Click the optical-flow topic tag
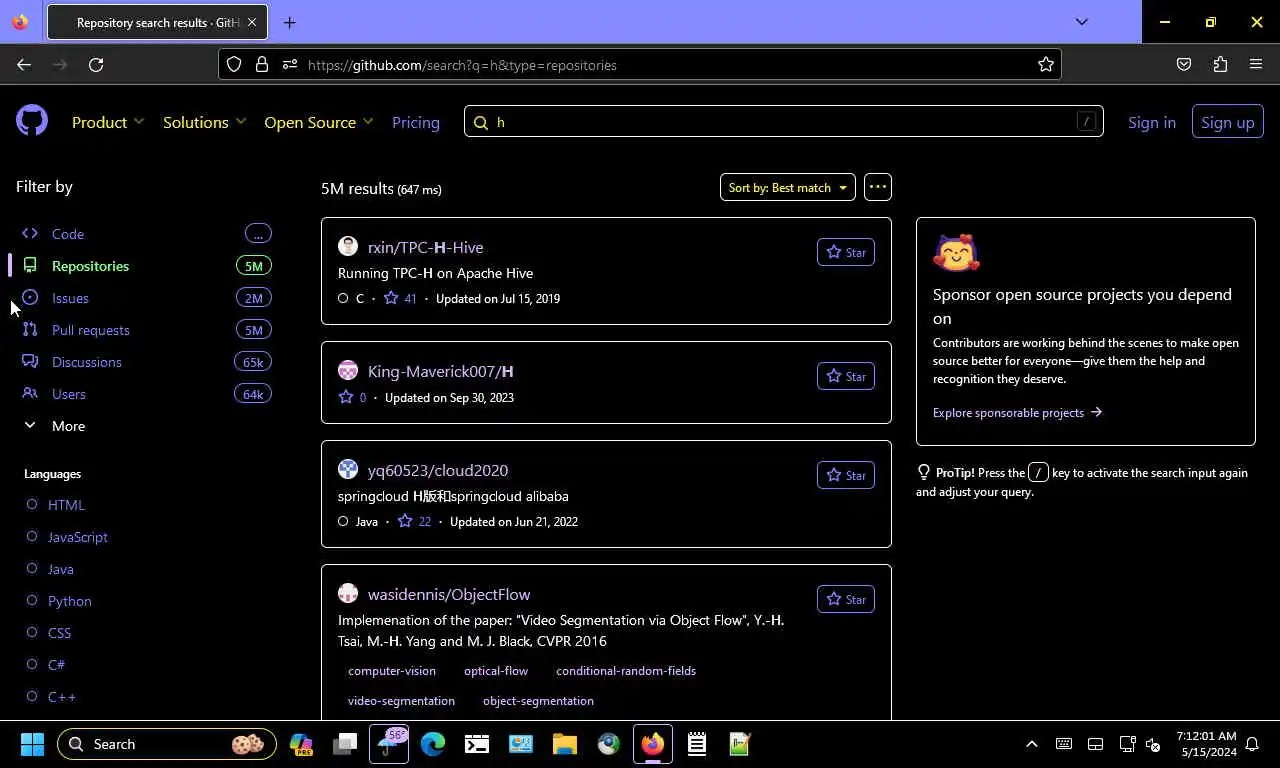 coord(496,671)
